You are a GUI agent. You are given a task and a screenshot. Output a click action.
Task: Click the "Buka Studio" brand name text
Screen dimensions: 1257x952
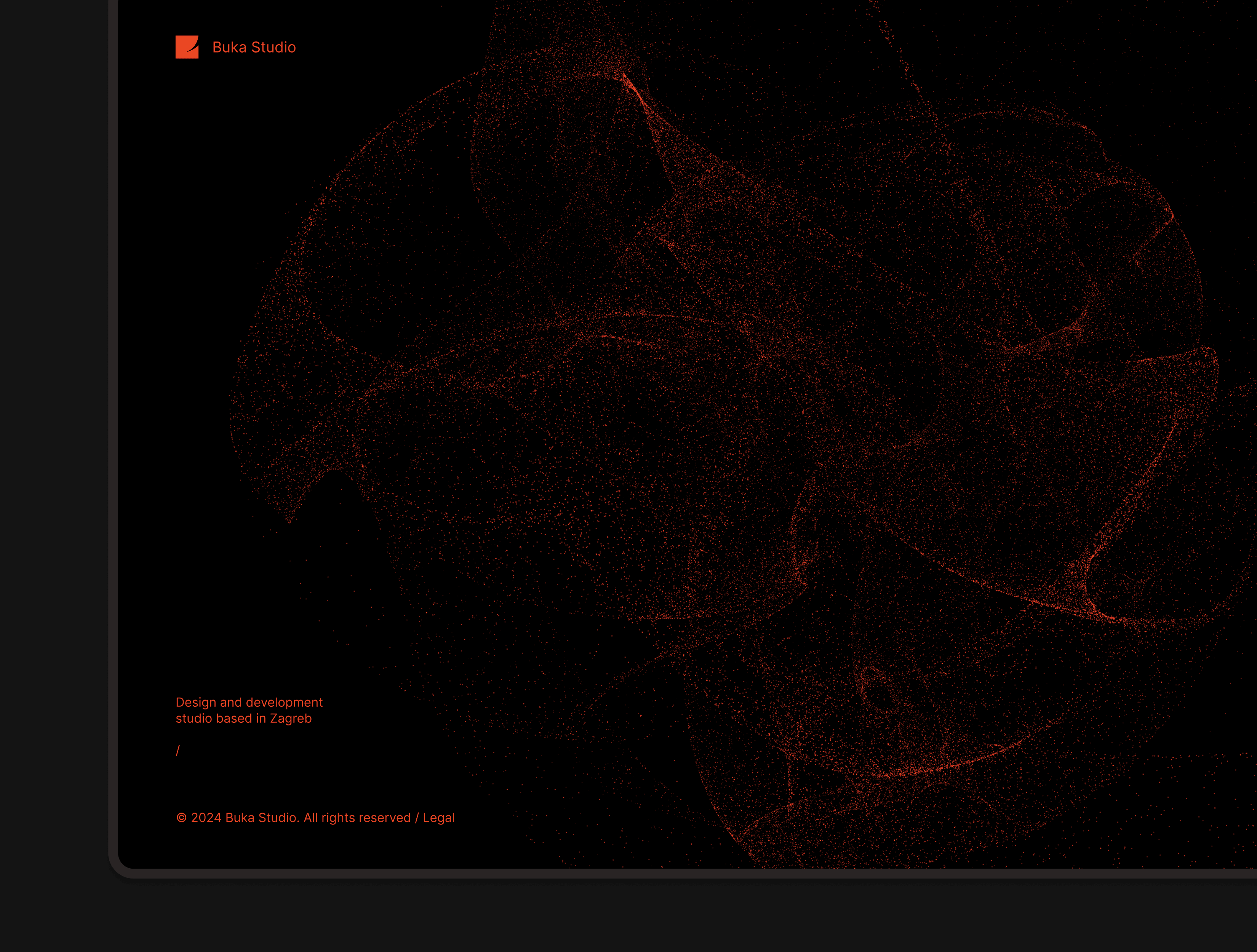(x=253, y=47)
